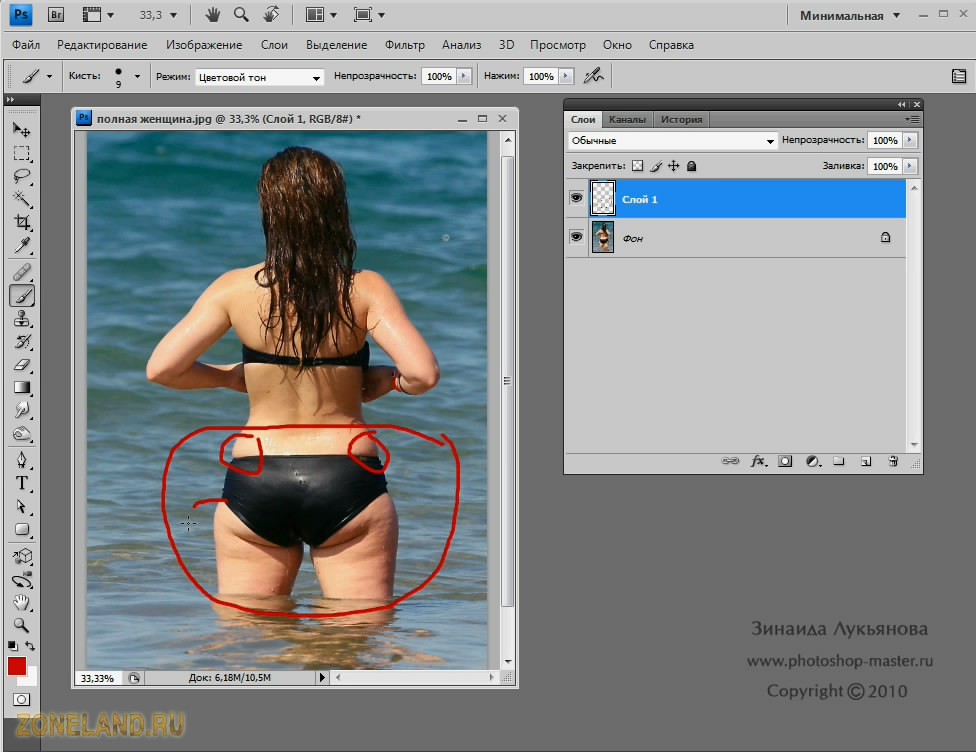This screenshot has width=976, height=752.
Task: Open the Слои menu
Action: point(274,45)
